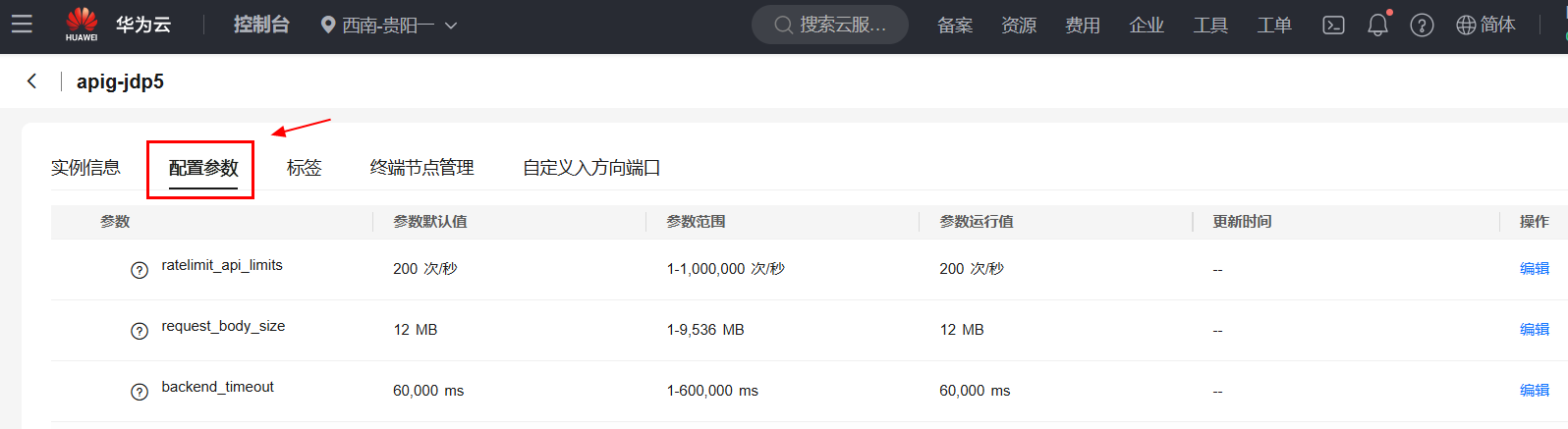Open the help question mark icon
The width and height of the screenshot is (1568, 429).
(x=1422, y=26)
